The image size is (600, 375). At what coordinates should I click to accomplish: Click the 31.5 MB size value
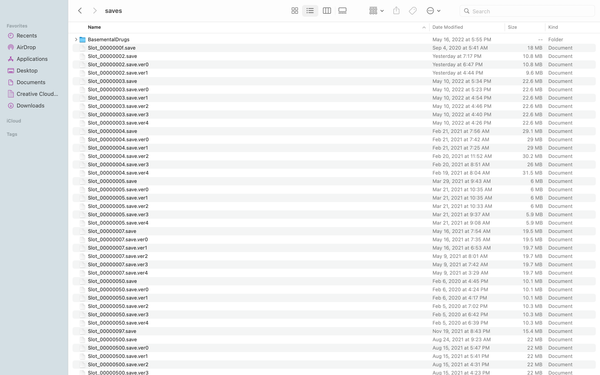pos(532,173)
